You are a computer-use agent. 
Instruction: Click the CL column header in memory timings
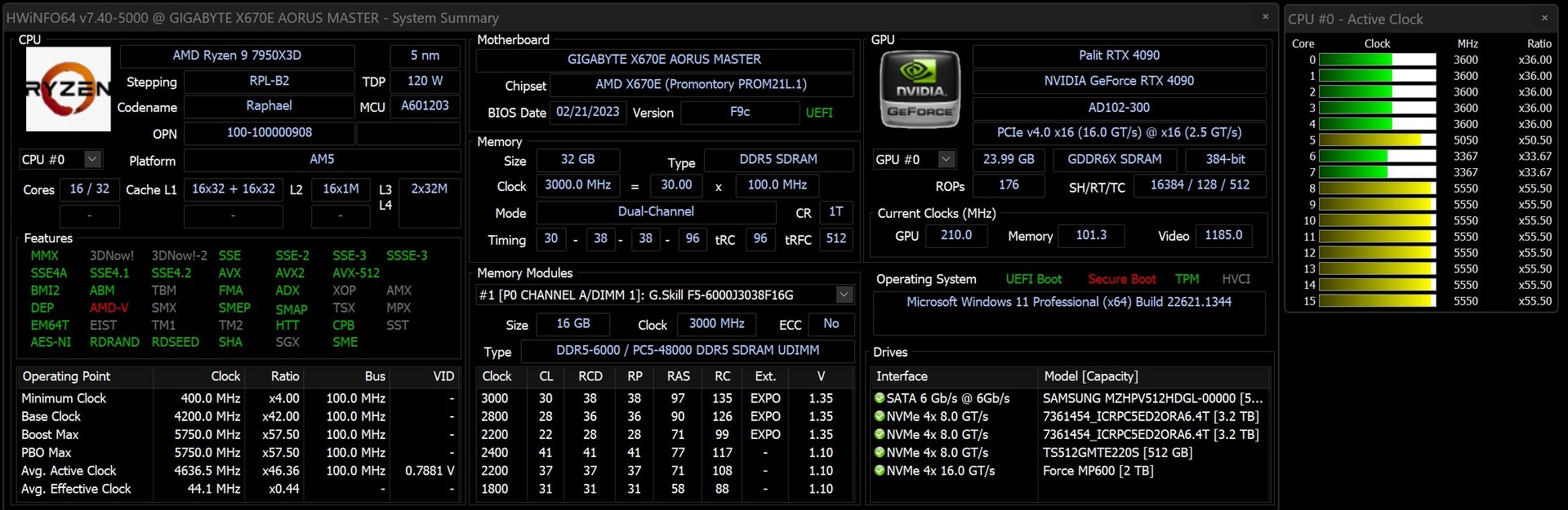(546, 376)
